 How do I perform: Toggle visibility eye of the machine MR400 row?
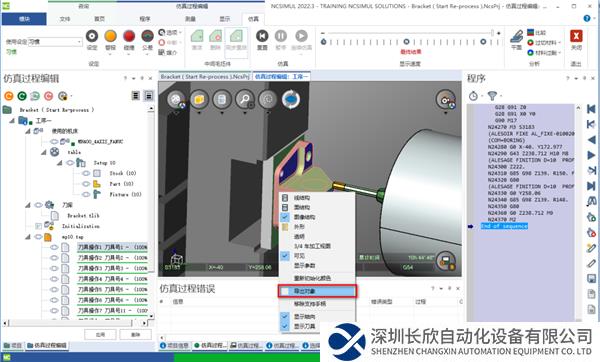[54, 142]
